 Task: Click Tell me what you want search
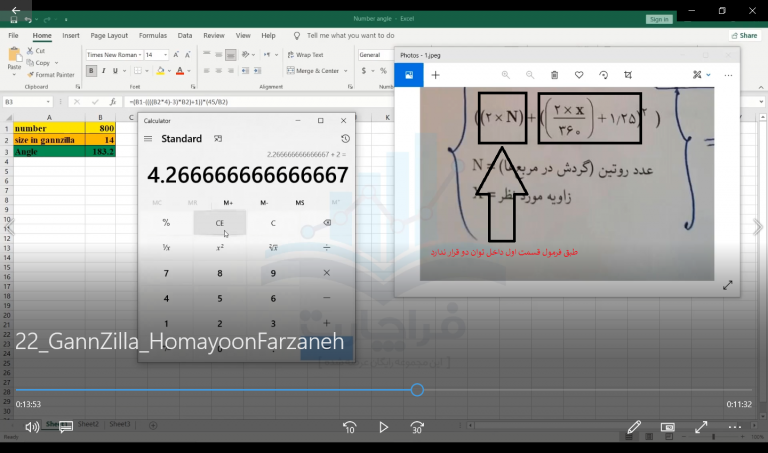[x=350, y=36]
